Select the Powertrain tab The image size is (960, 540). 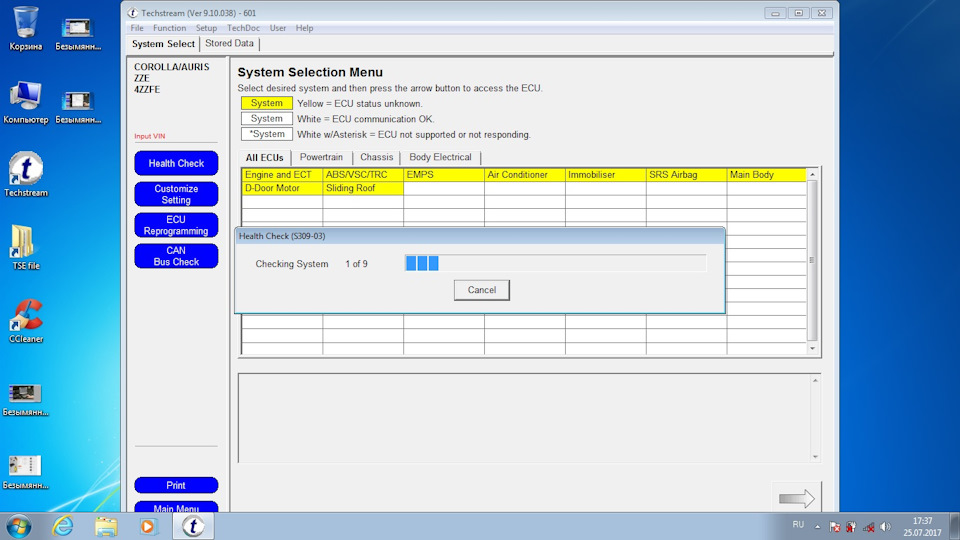[x=321, y=157]
